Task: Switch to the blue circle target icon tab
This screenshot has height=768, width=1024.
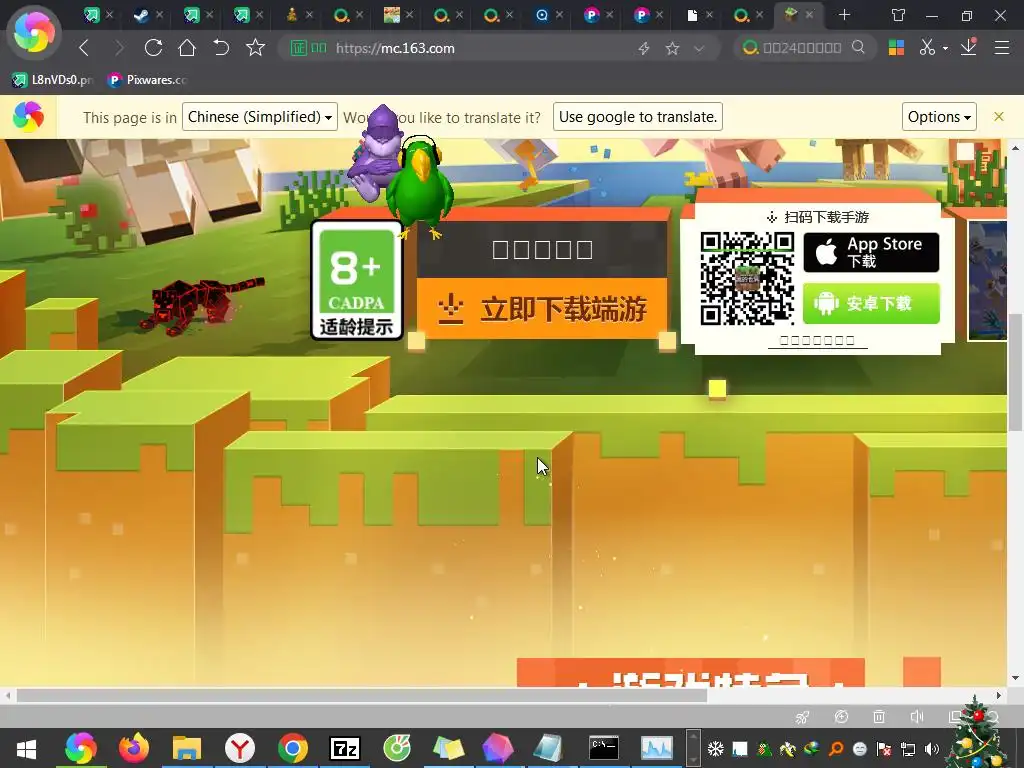Action: (x=541, y=15)
